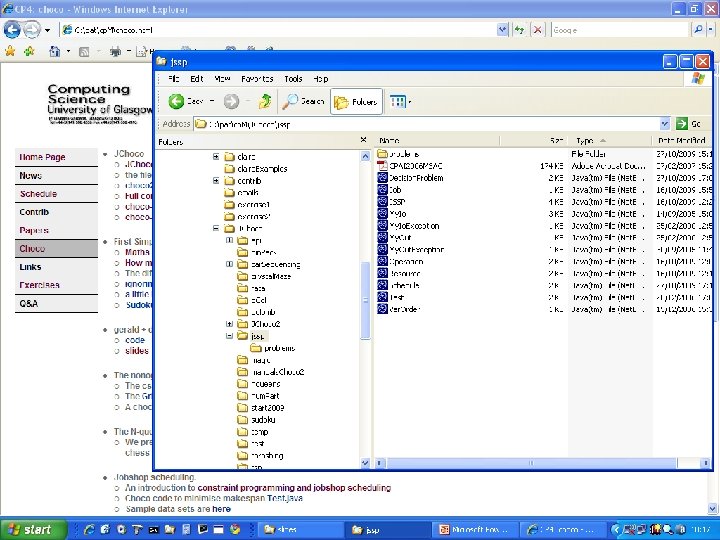Image resolution: width=720 pixels, height=540 pixels.
Task: Open the File menu in Explorer
Action: (x=174, y=79)
